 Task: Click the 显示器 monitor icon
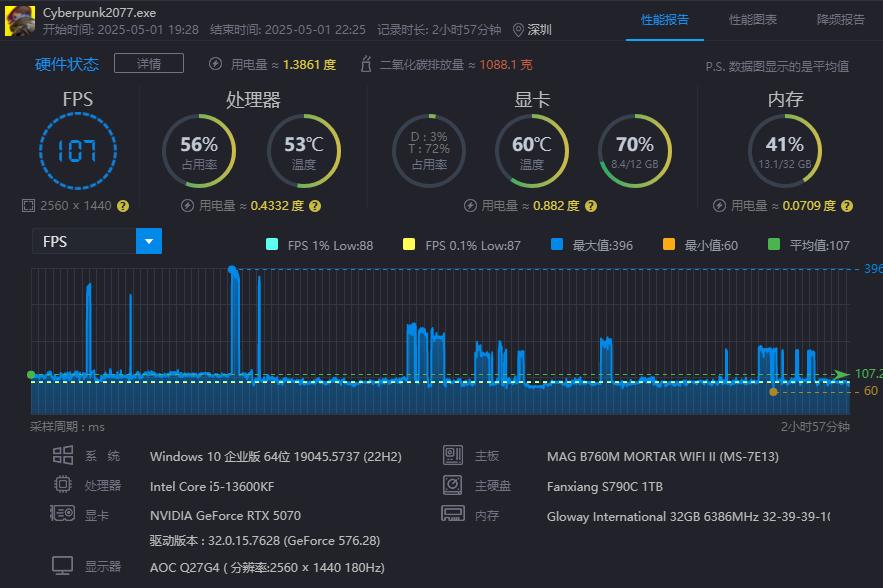63,565
